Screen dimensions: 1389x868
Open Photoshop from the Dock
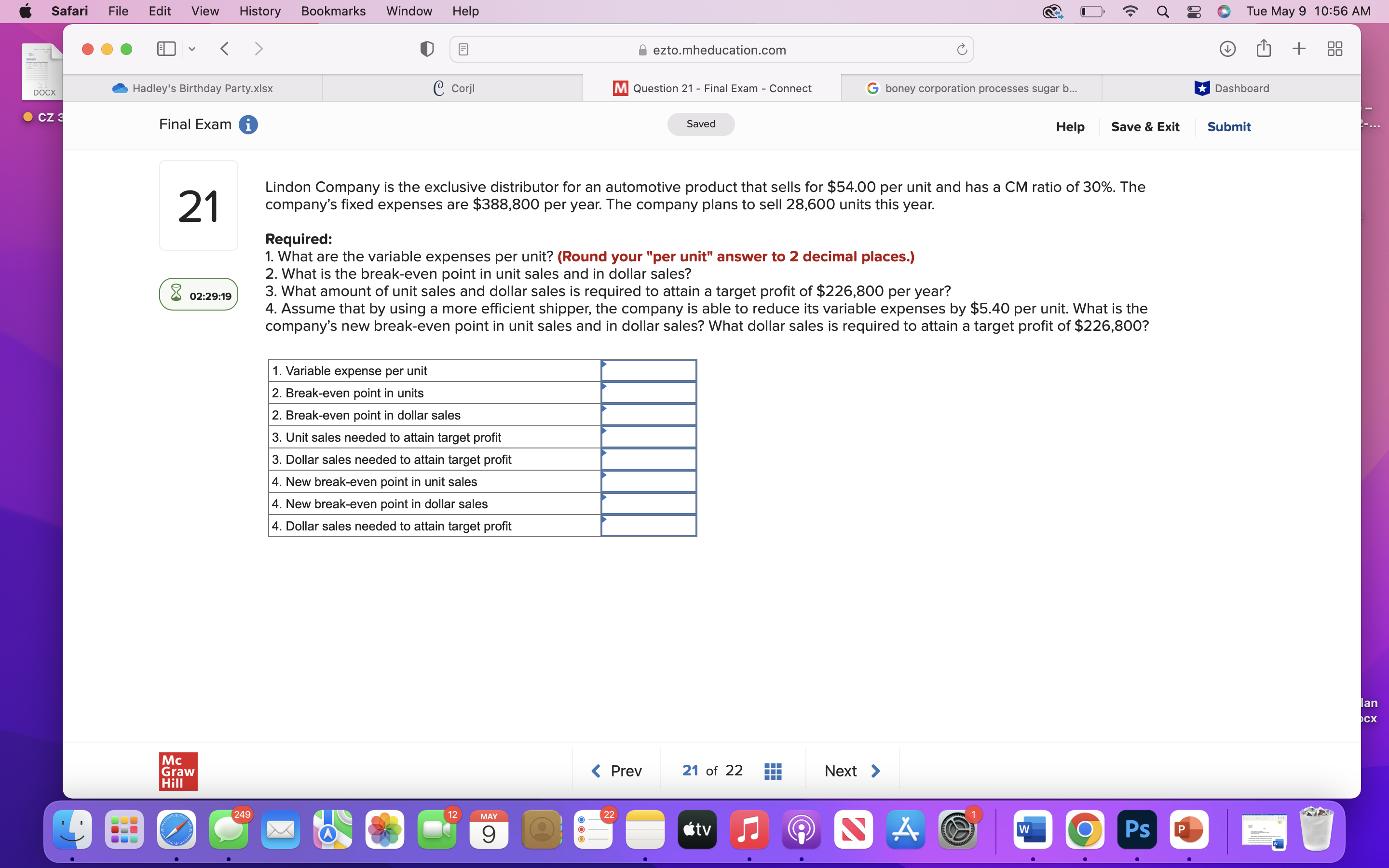(1136, 829)
